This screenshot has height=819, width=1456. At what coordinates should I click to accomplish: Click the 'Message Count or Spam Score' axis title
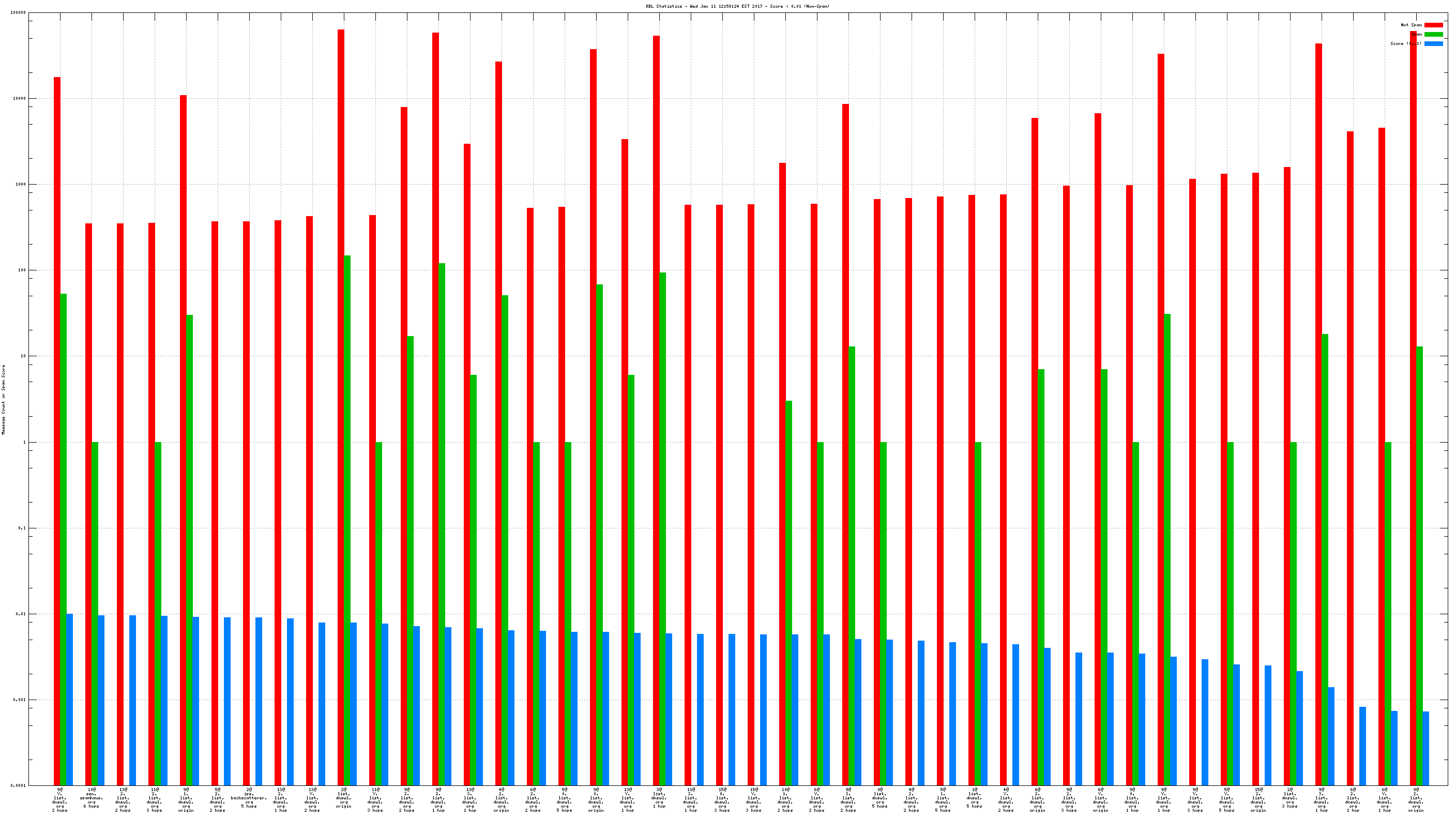tap(4, 399)
